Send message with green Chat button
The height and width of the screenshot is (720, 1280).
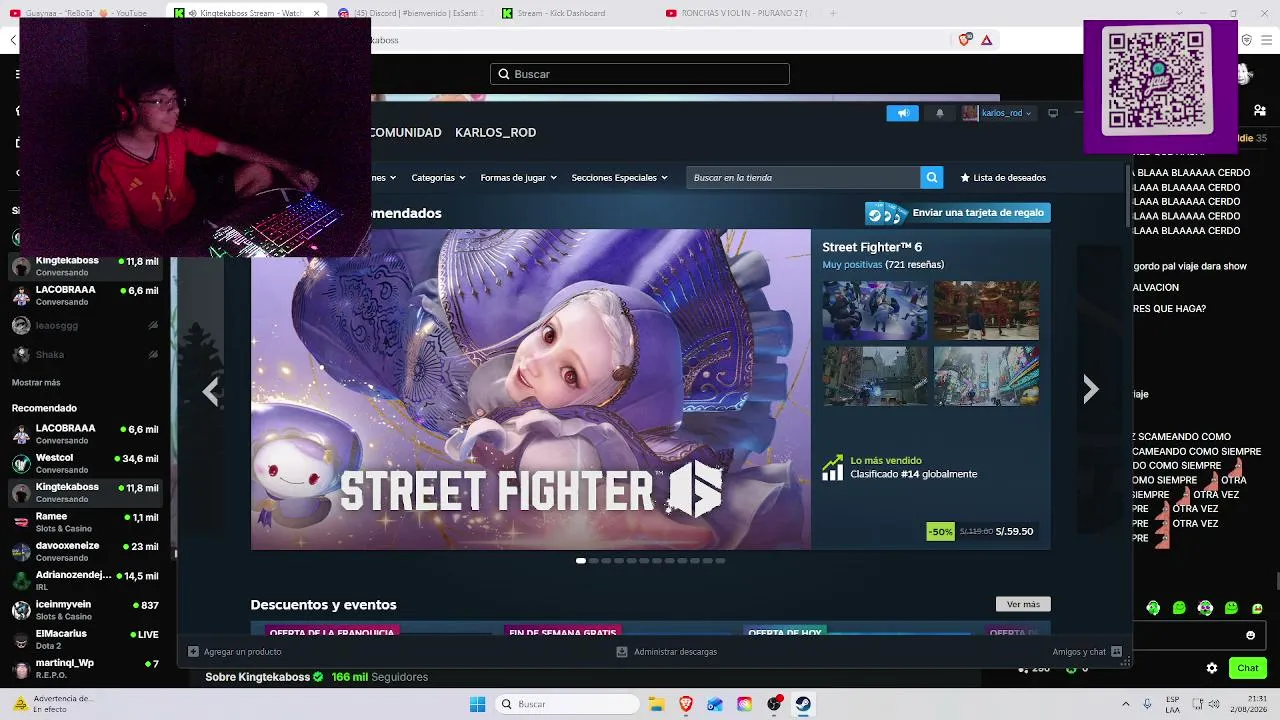[1248, 668]
